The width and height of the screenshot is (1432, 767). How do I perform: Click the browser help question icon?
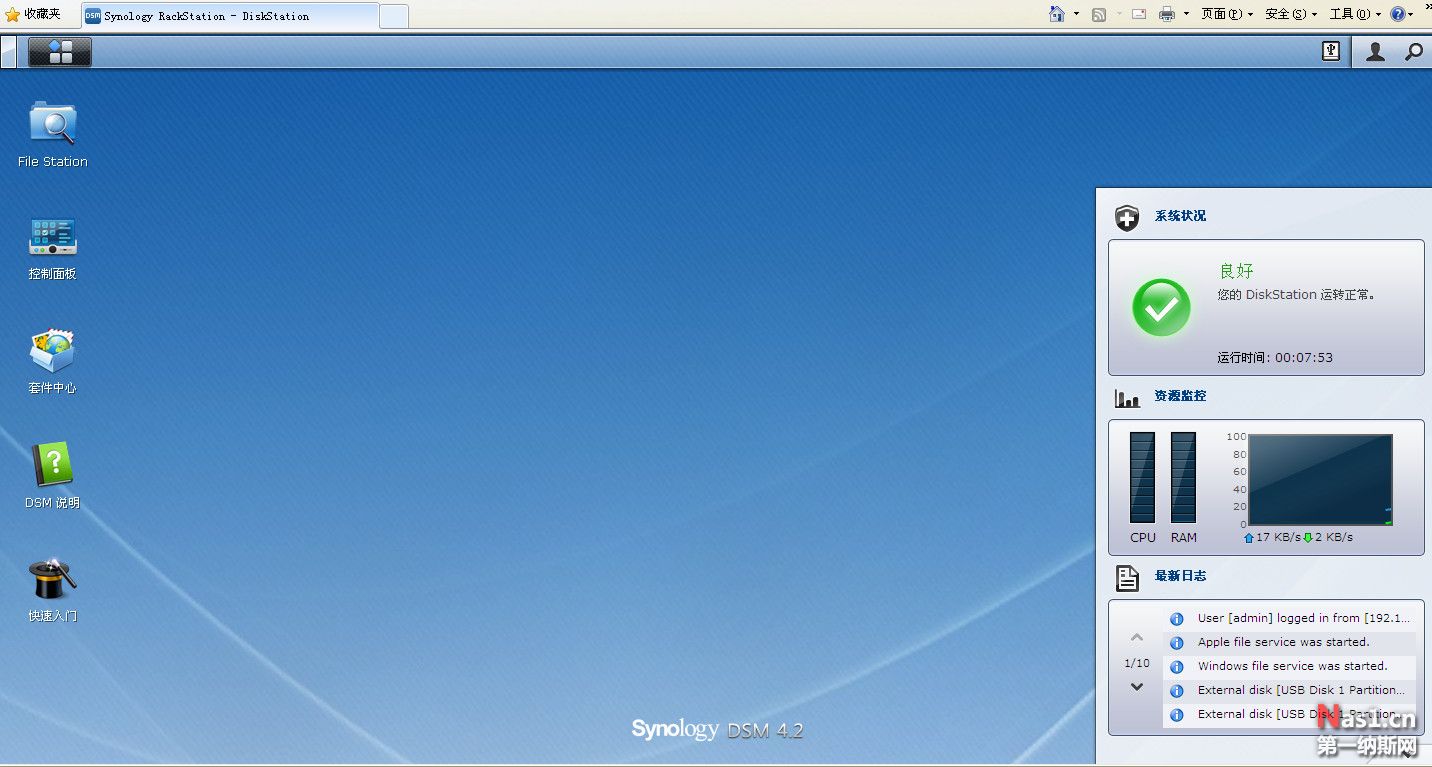point(1398,14)
